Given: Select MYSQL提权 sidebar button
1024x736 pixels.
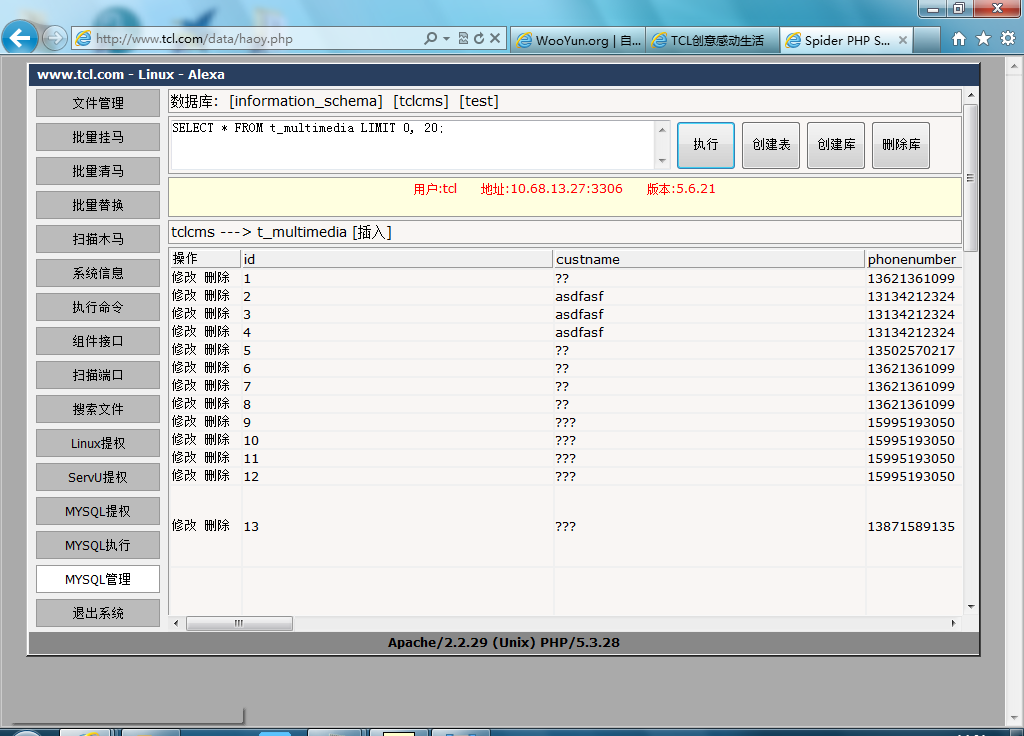Looking at the screenshot, I should [98, 511].
